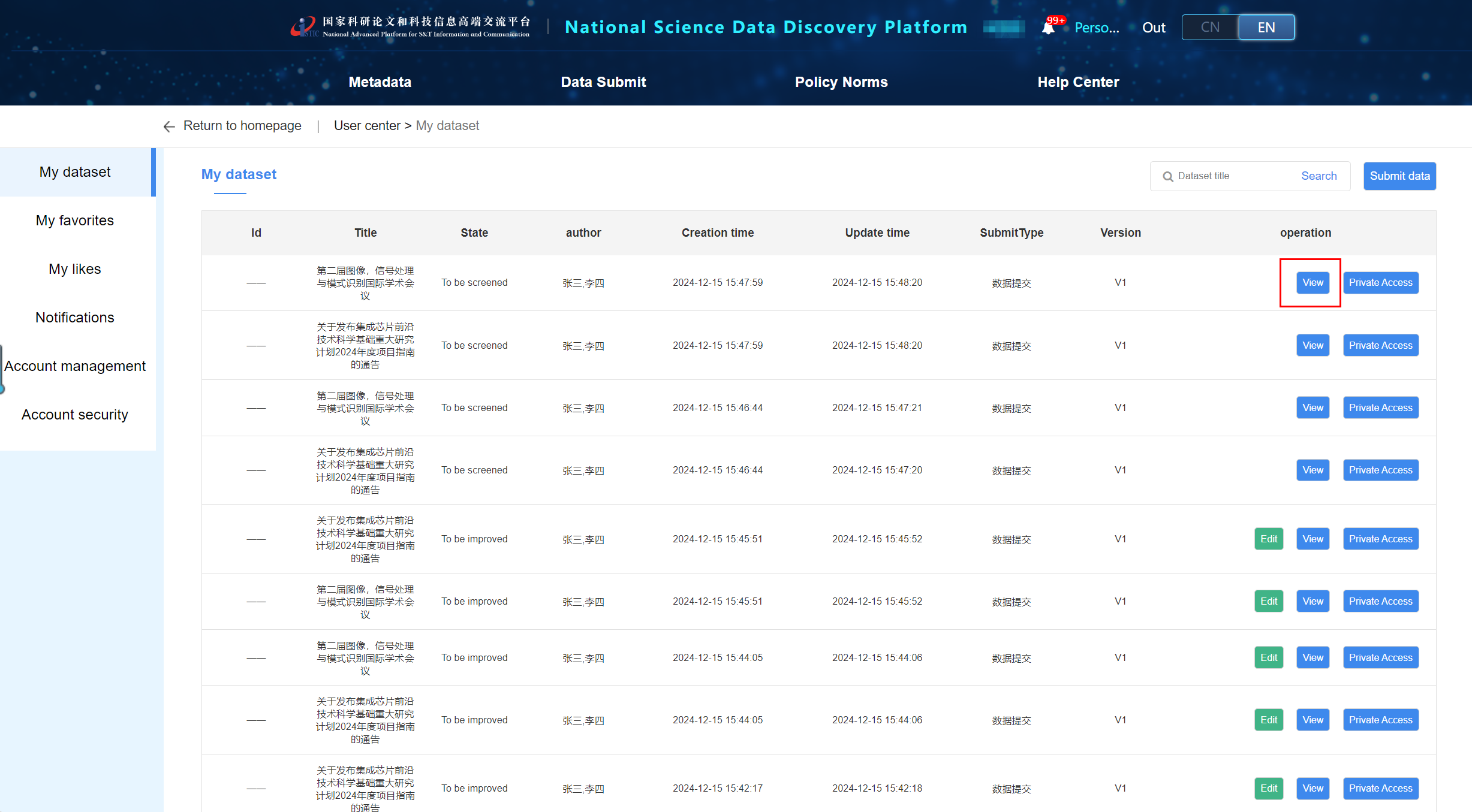1472x812 pixels.
Task: Click the first row's View button
Action: point(1312,283)
